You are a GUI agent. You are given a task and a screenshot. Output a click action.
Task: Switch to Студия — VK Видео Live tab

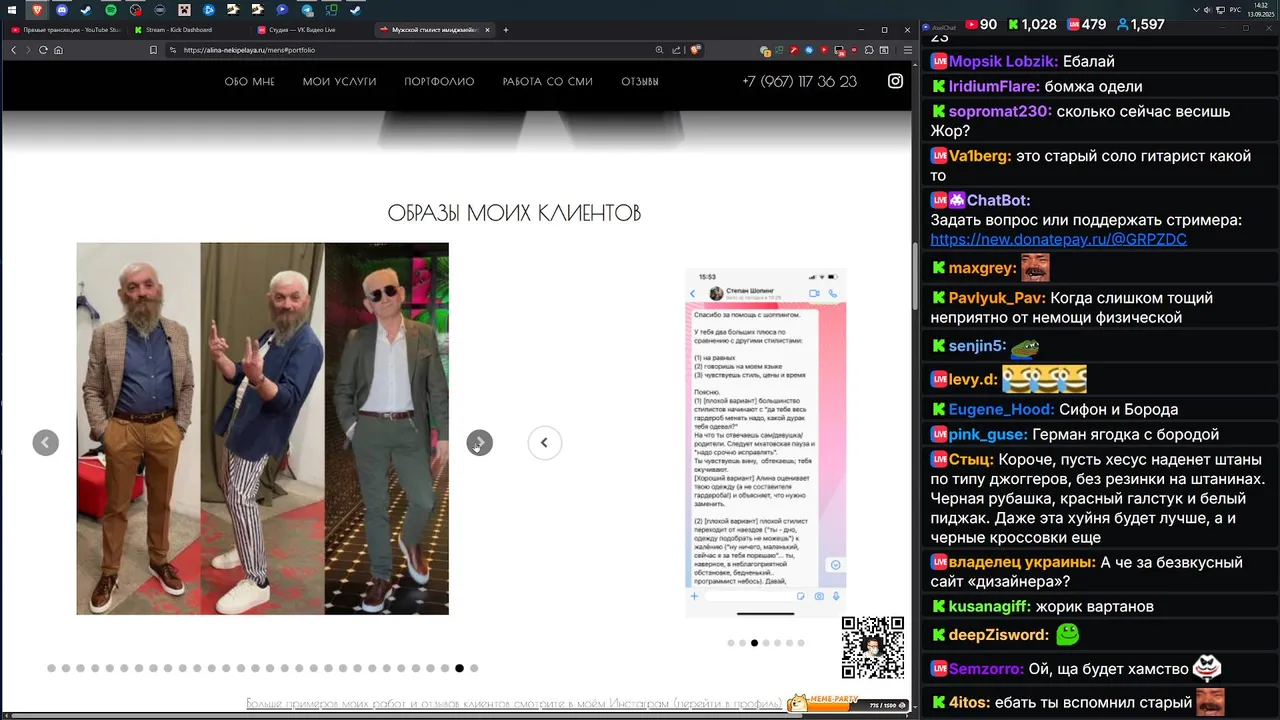pyautogui.click(x=310, y=30)
